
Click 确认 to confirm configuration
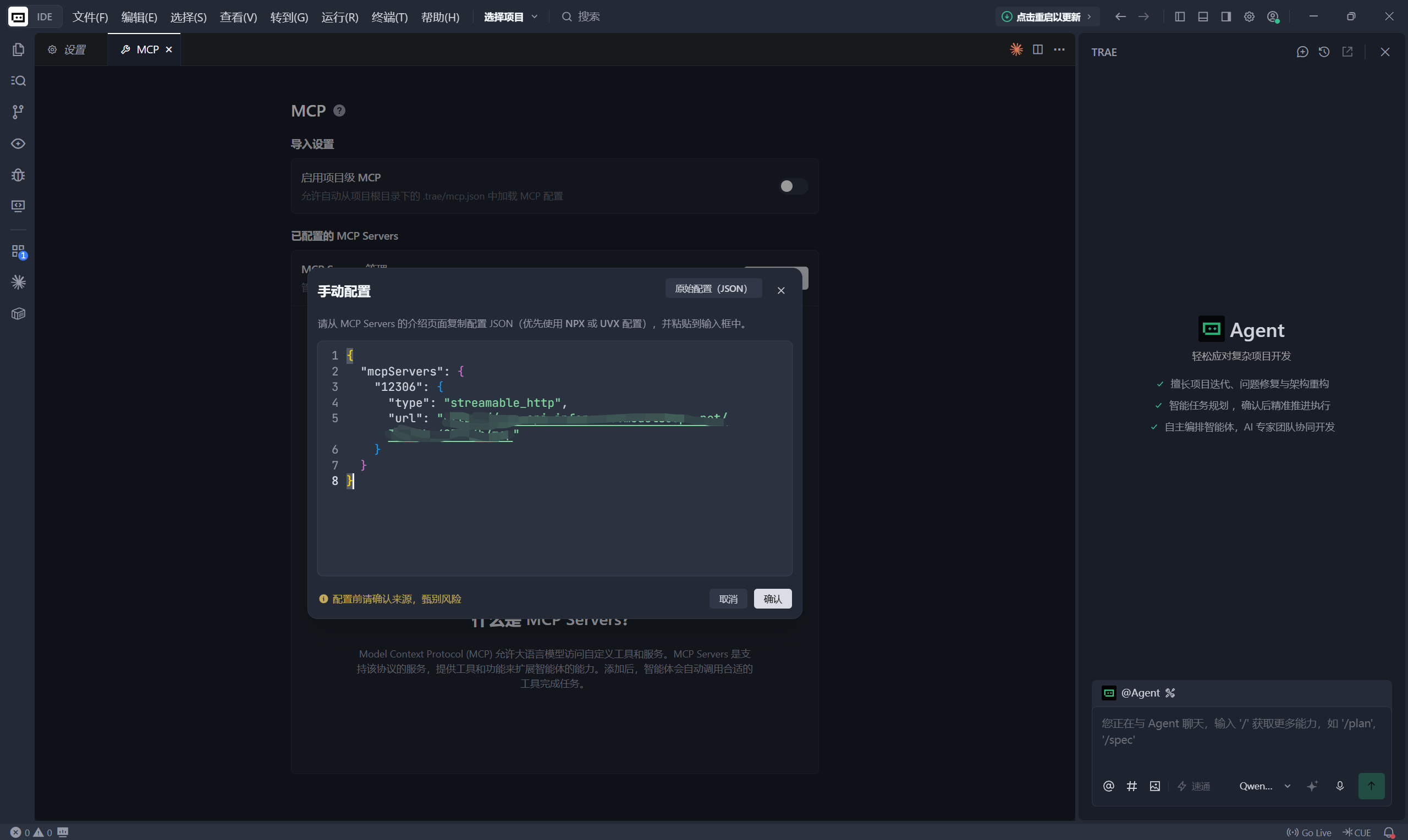point(772,599)
